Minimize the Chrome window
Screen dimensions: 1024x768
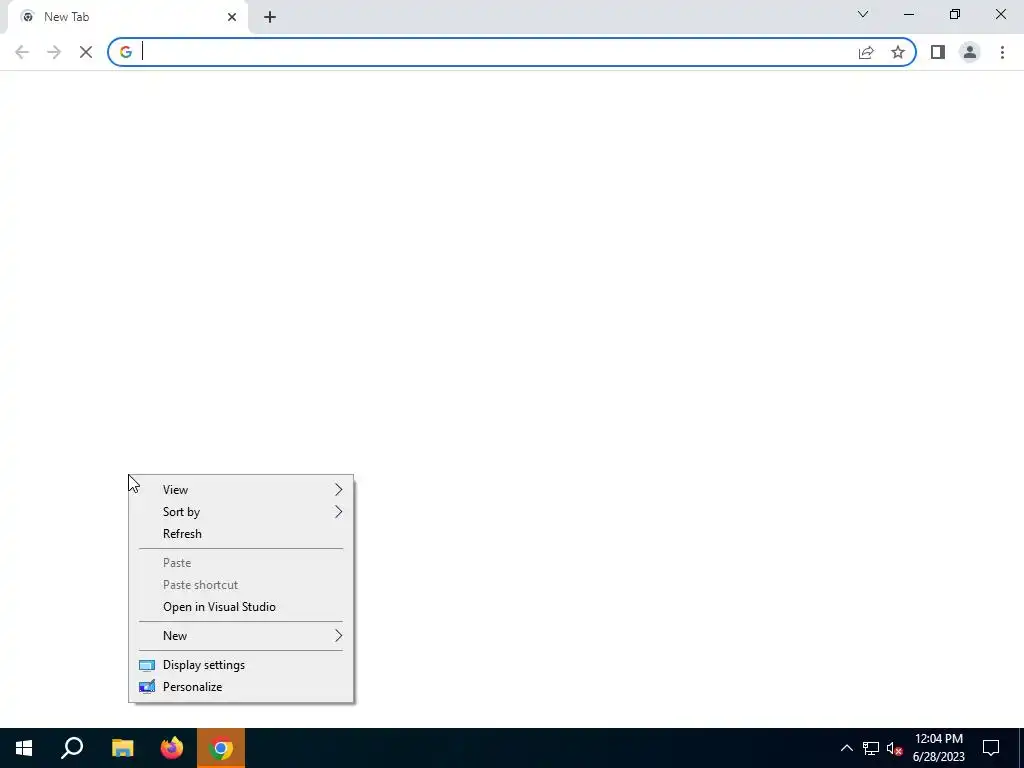click(909, 14)
